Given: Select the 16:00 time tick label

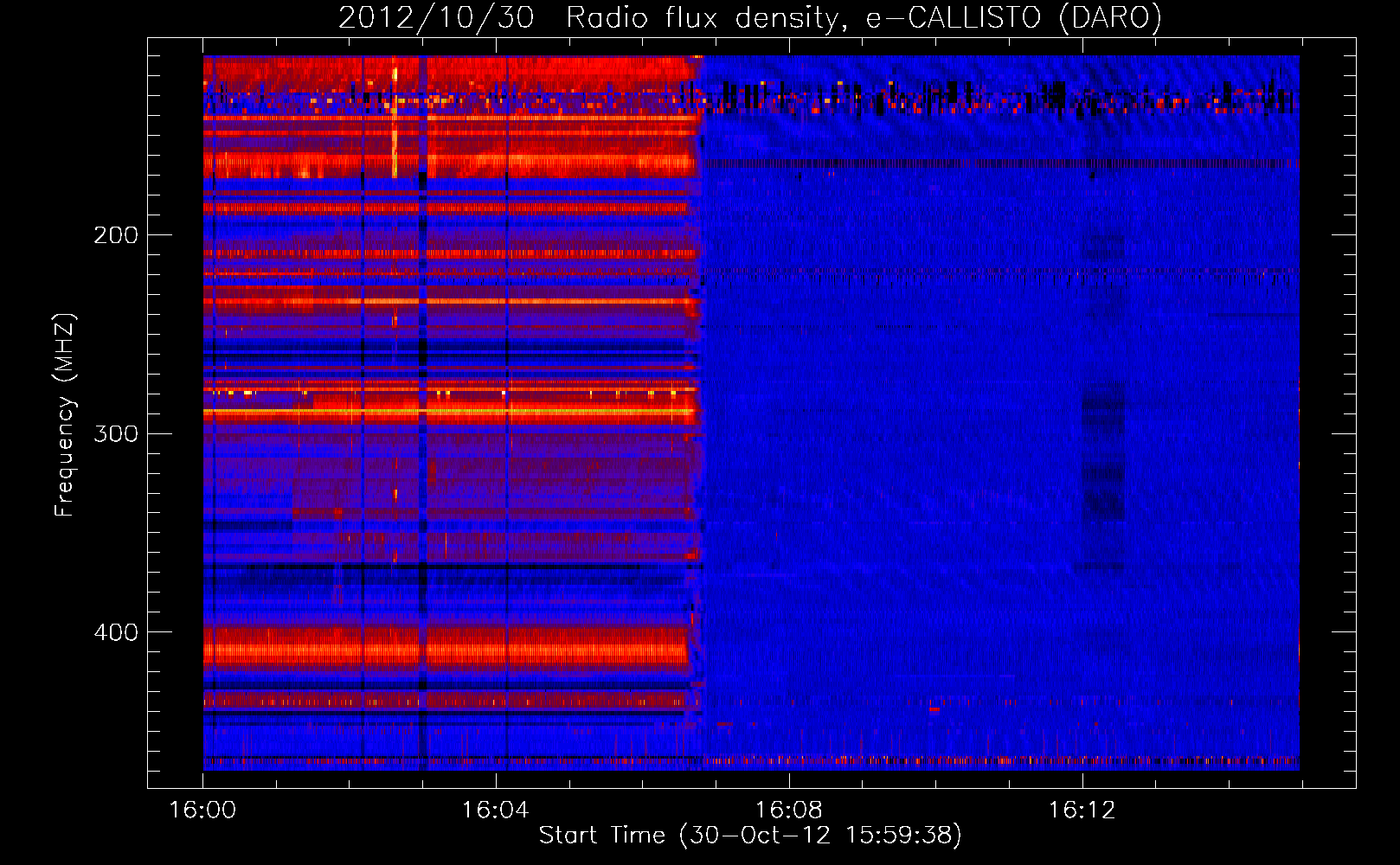Looking at the screenshot, I should [x=202, y=811].
